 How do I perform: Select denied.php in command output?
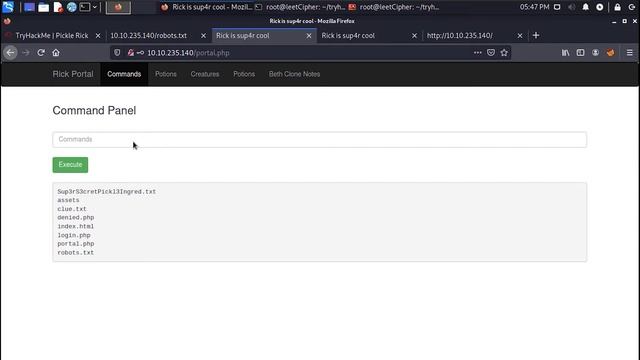pos(76,218)
